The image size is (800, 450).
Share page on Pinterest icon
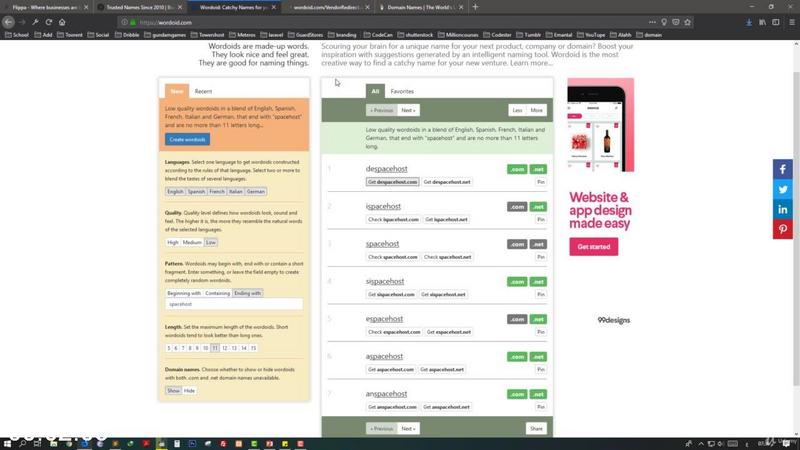pyautogui.click(x=783, y=229)
